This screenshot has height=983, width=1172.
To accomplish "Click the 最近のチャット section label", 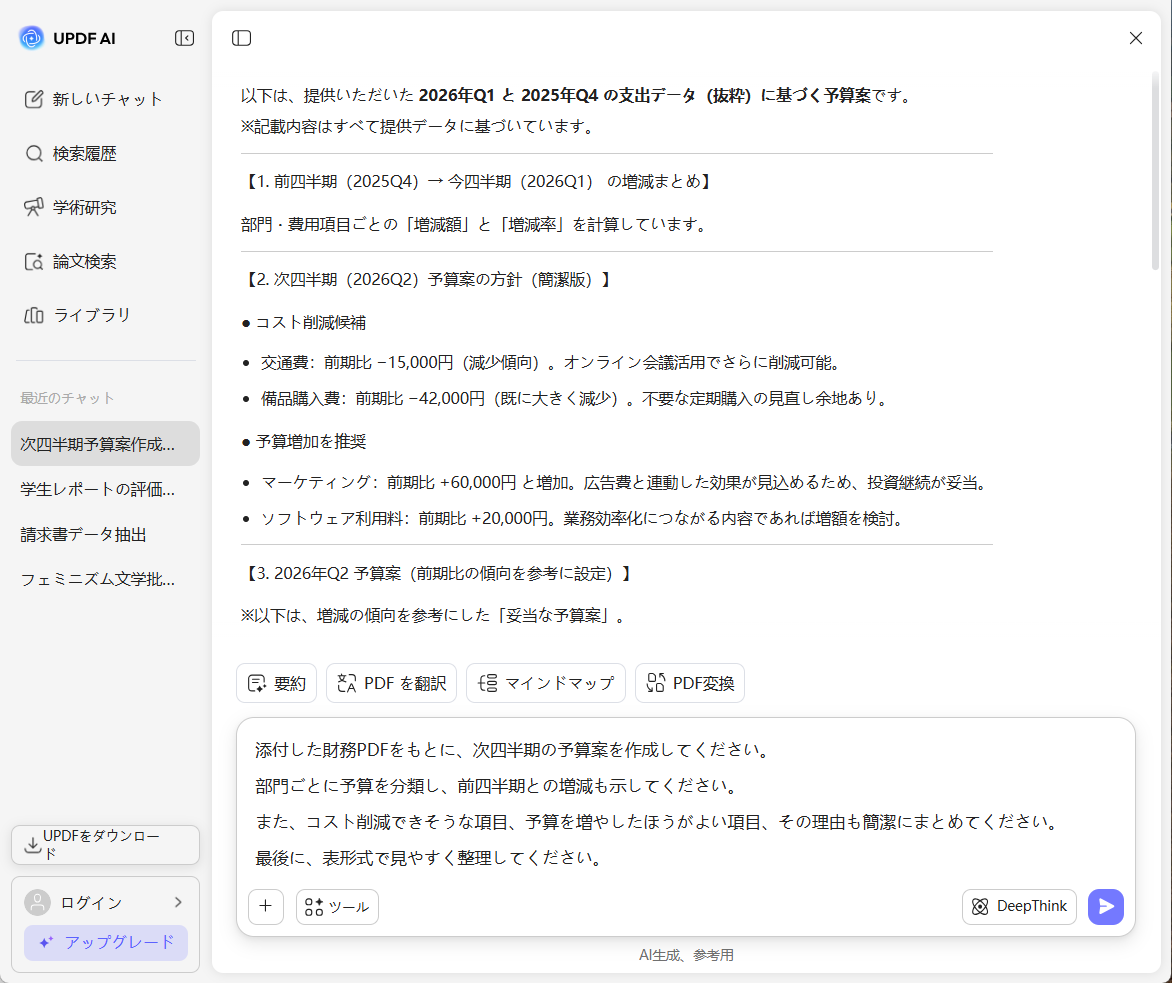I will tap(67, 398).
